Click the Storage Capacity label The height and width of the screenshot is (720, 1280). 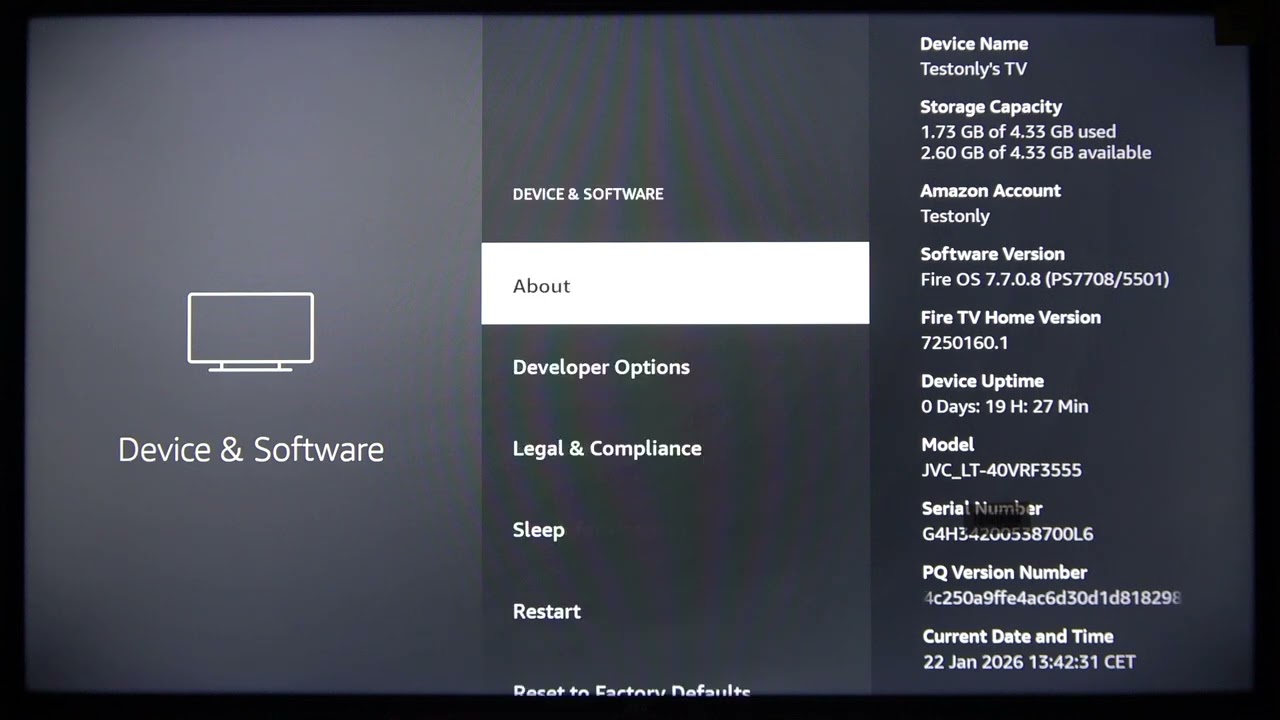point(991,107)
